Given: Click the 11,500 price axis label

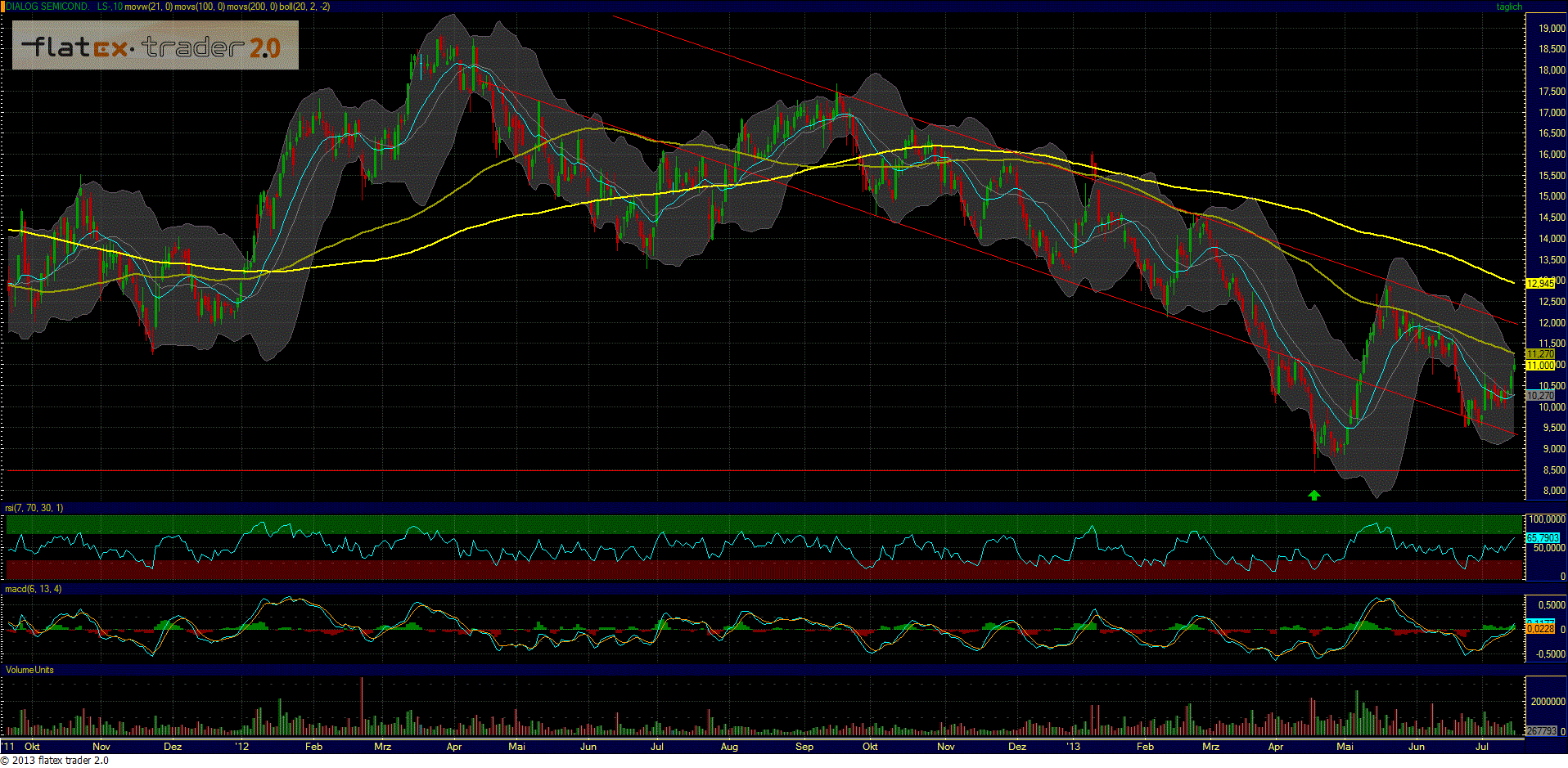Looking at the screenshot, I should coord(1552,344).
